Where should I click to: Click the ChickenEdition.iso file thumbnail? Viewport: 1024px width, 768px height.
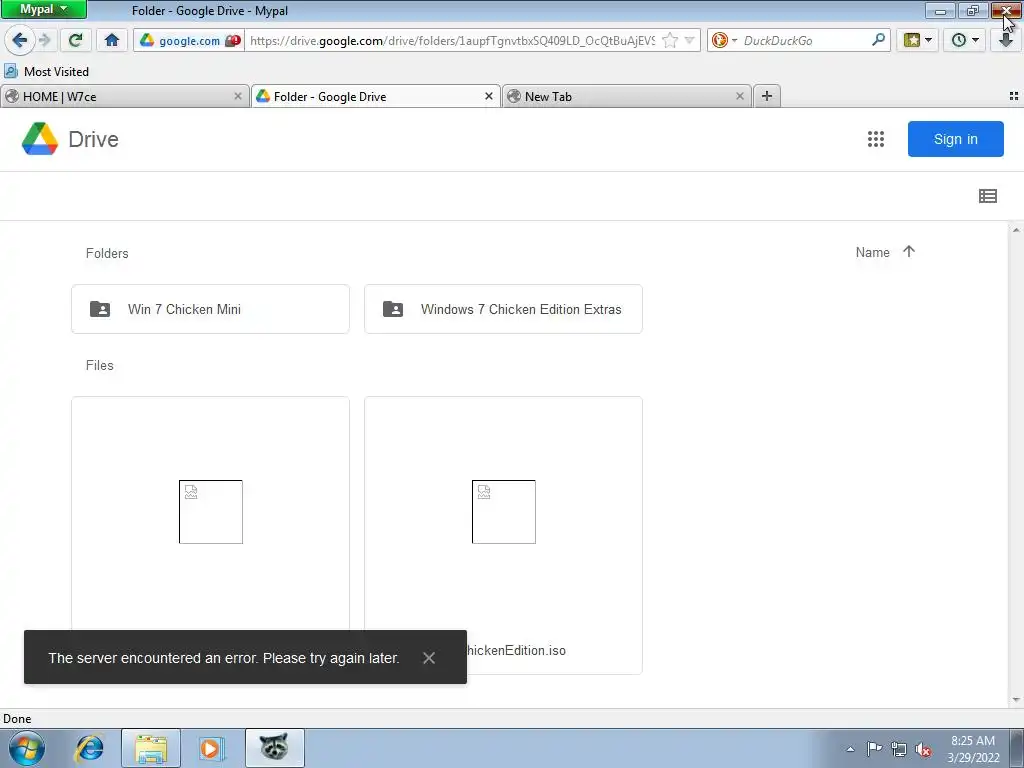pyautogui.click(x=504, y=512)
